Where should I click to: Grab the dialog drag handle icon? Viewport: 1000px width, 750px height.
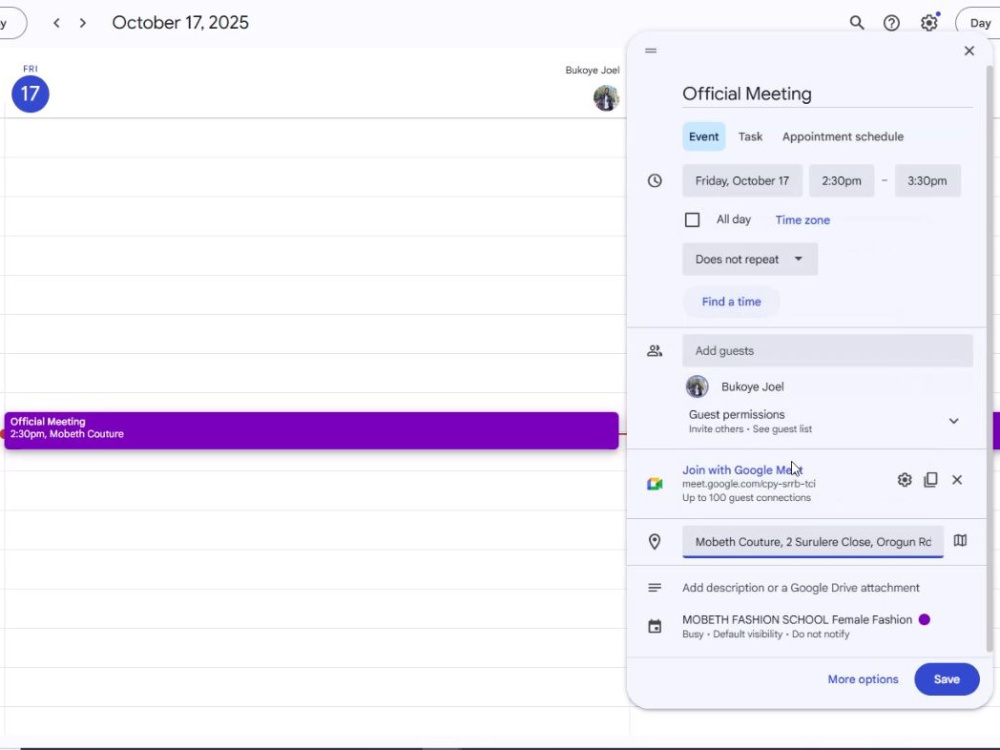[x=651, y=50]
